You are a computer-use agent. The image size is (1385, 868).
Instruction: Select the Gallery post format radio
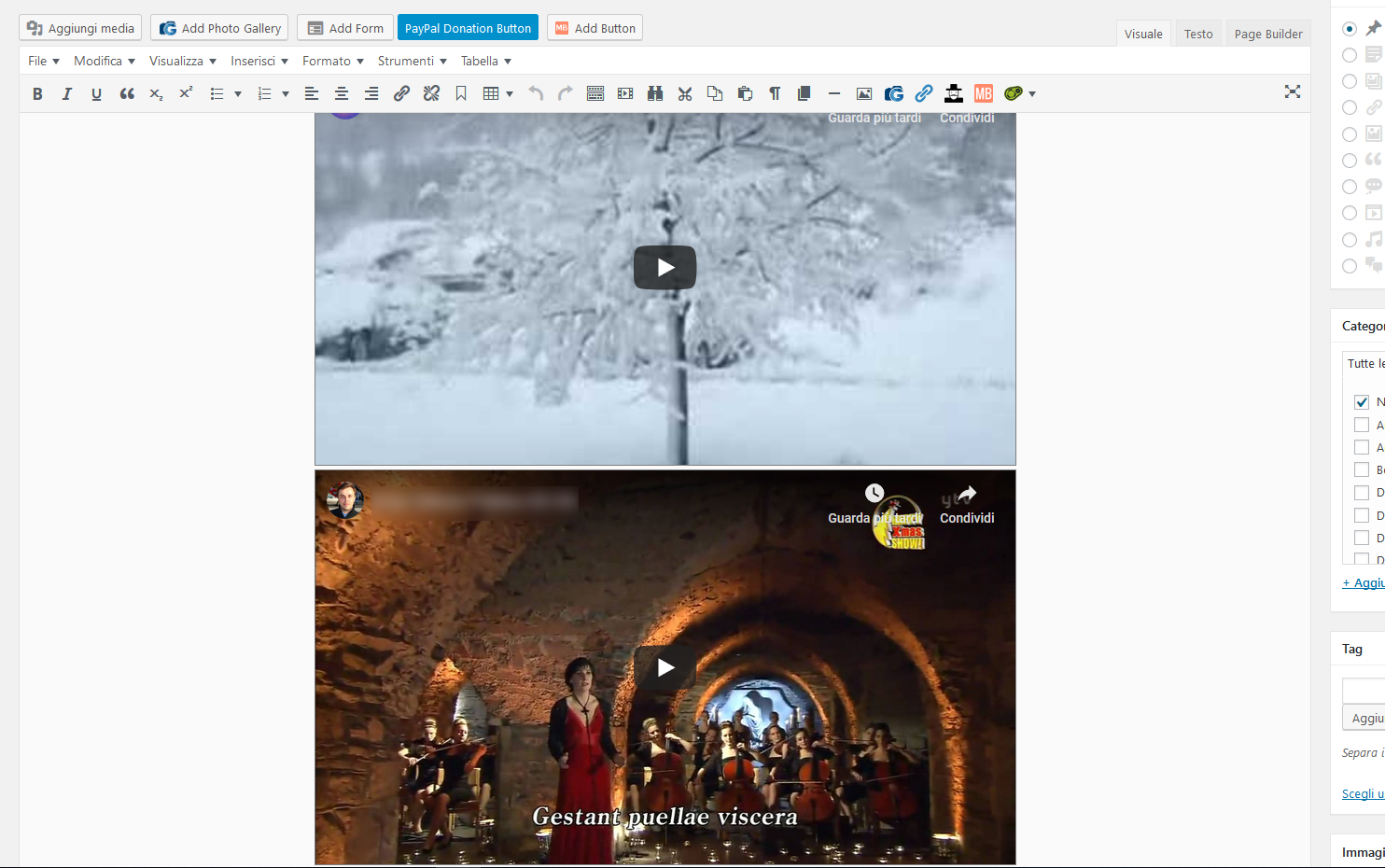coord(1350,81)
